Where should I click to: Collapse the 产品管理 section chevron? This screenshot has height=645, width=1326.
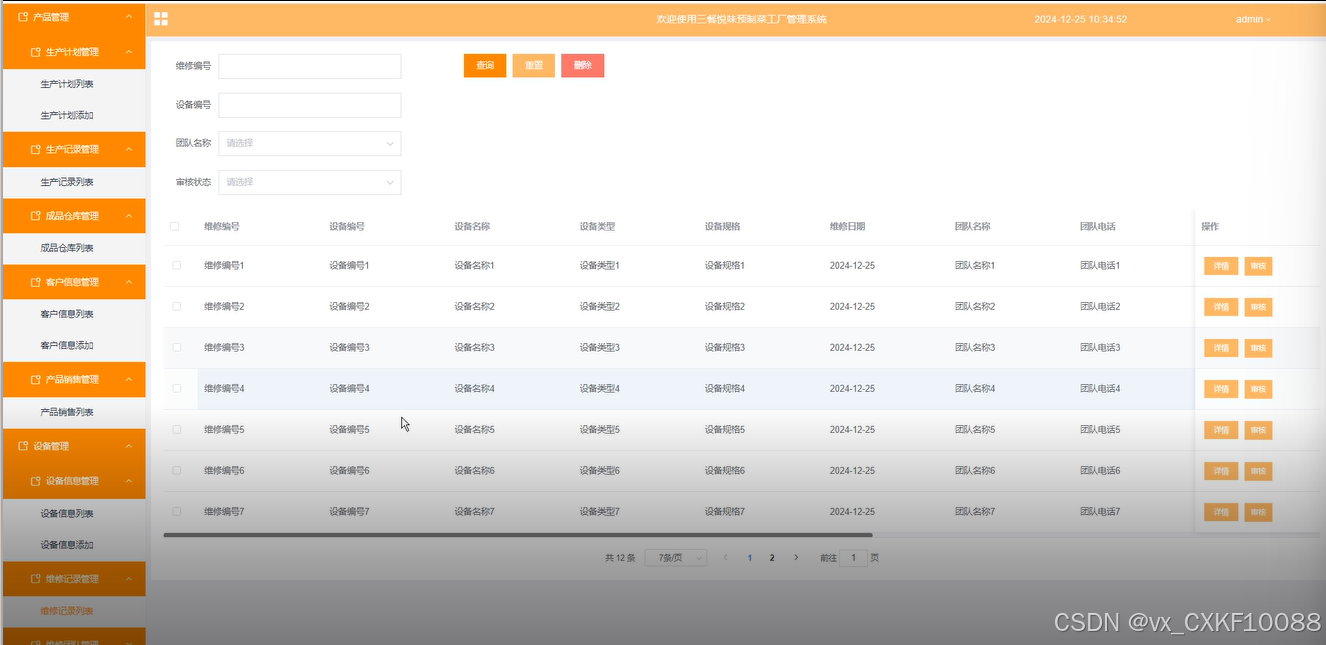tap(128, 17)
